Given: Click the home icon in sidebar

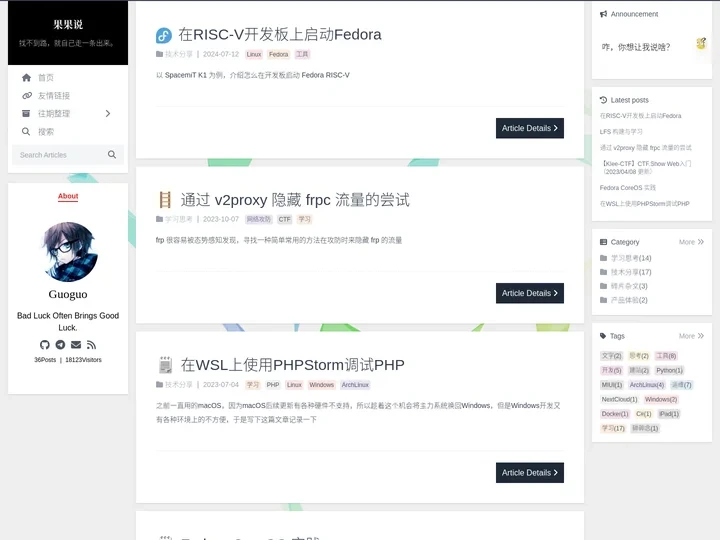Looking at the screenshot, I should 27,78.
